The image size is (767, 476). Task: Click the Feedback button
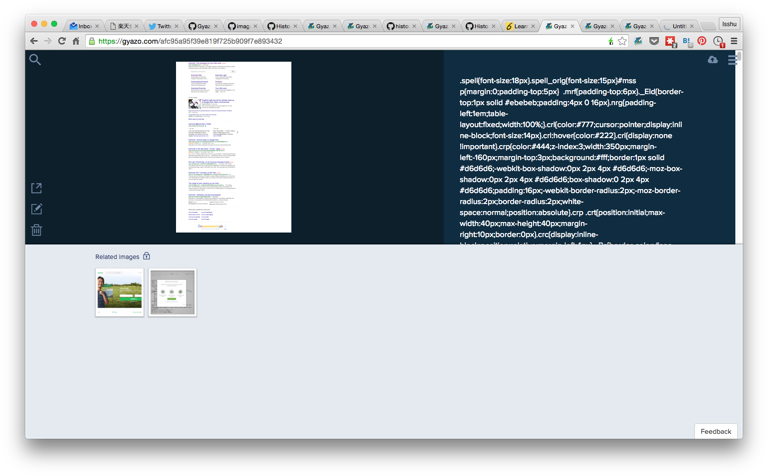715,431
